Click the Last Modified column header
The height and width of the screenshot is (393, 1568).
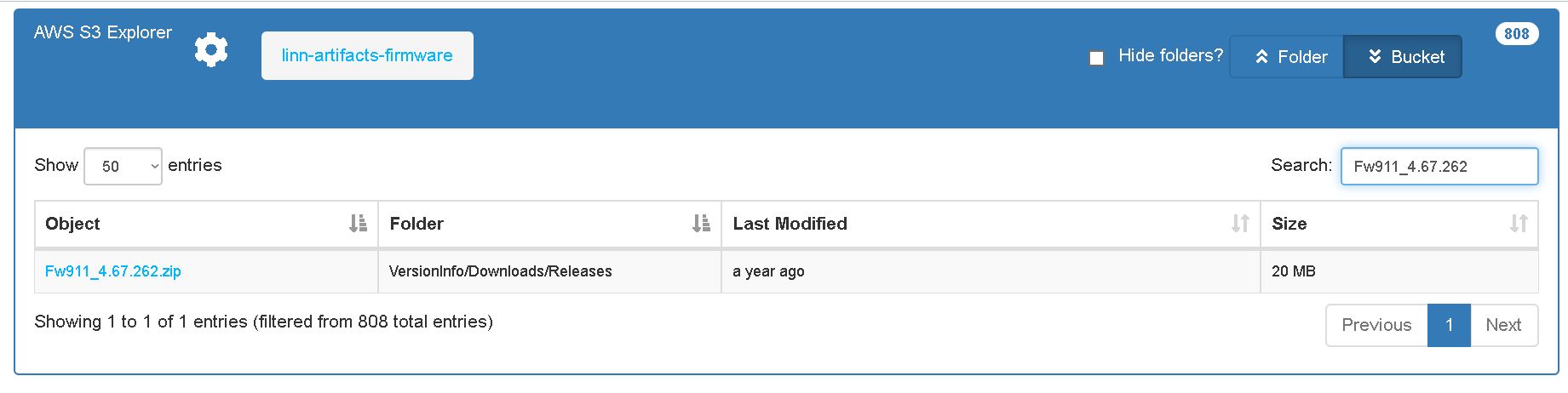tap(790, 224)
